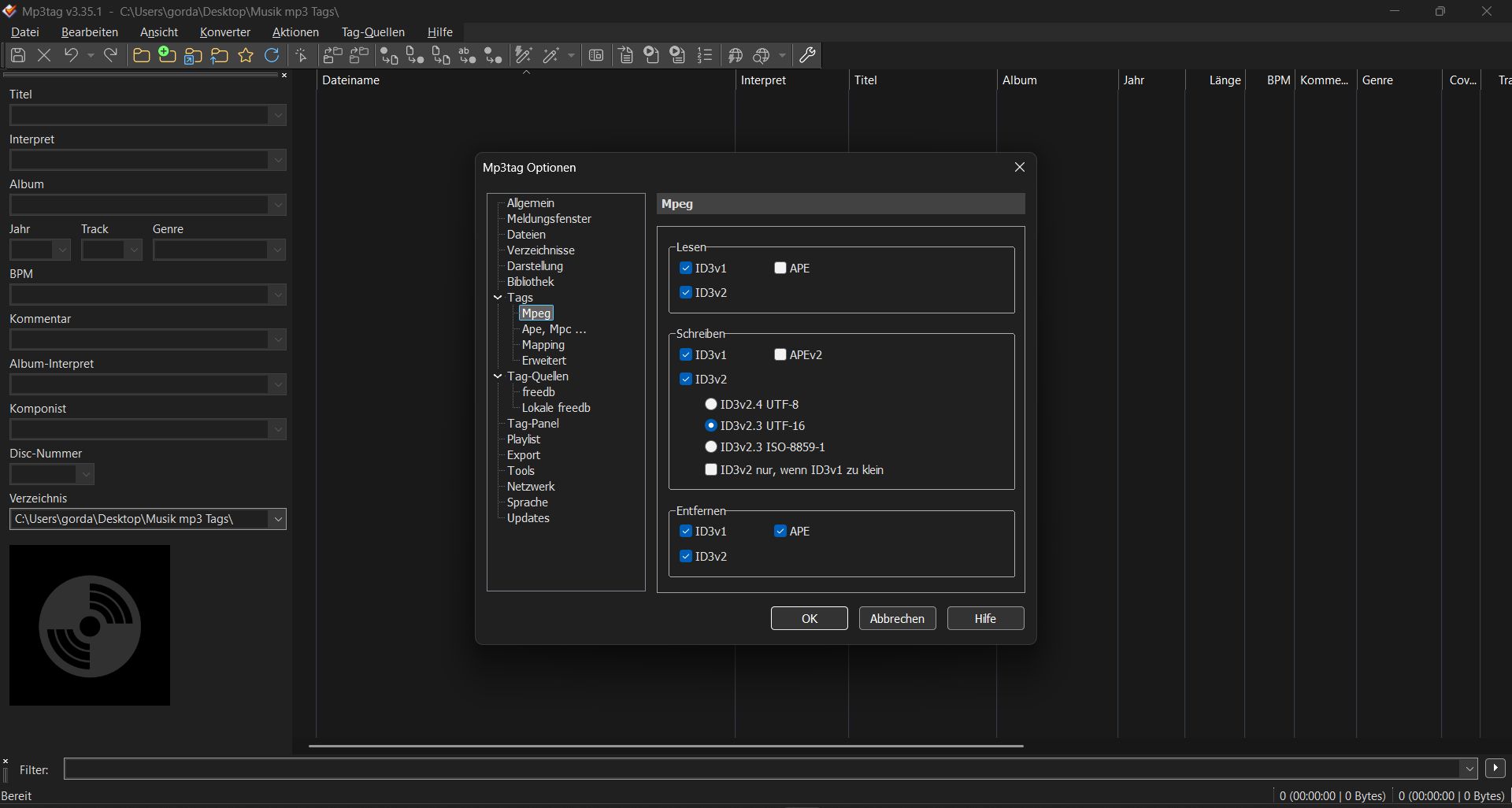Open the Datei menu

coord(25,32)
